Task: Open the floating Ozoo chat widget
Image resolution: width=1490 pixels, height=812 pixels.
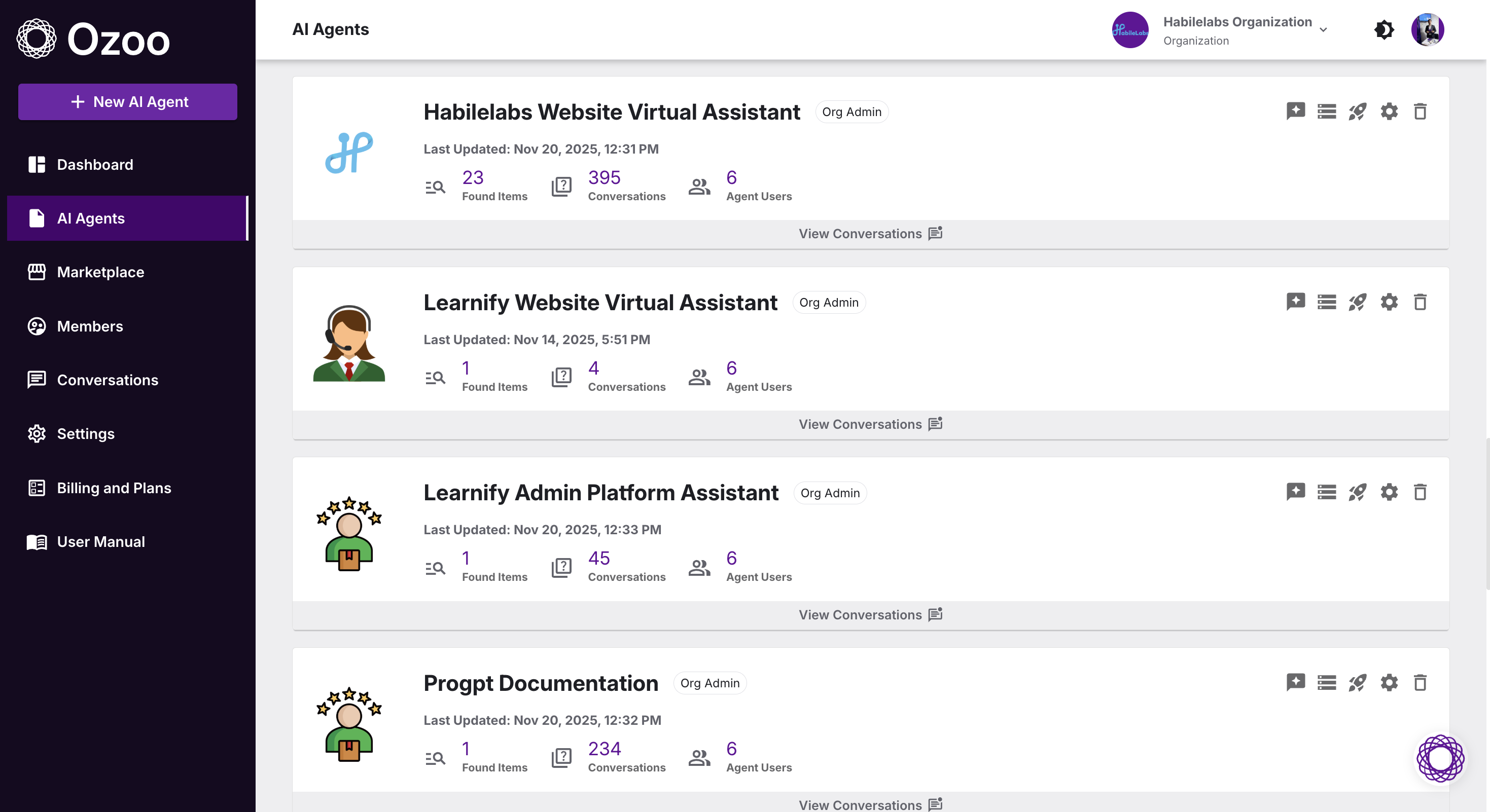Action: tap(1440, 758)
